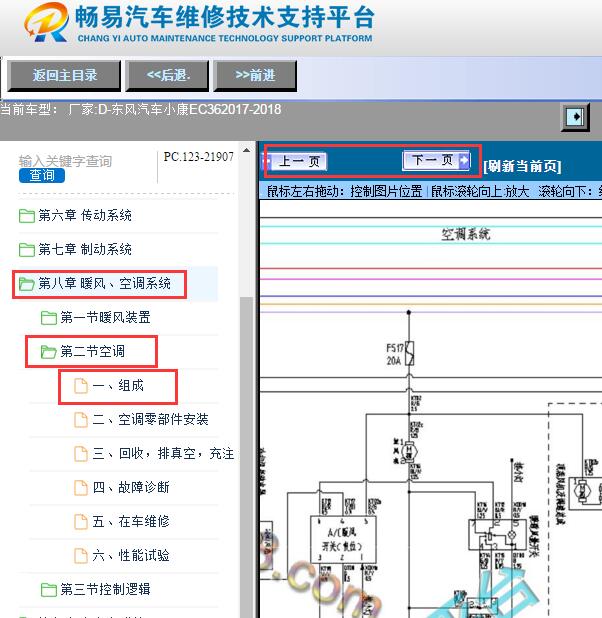Click the PC.123-21907 code text
The image size is (602, 618).
tap(199, 157)
